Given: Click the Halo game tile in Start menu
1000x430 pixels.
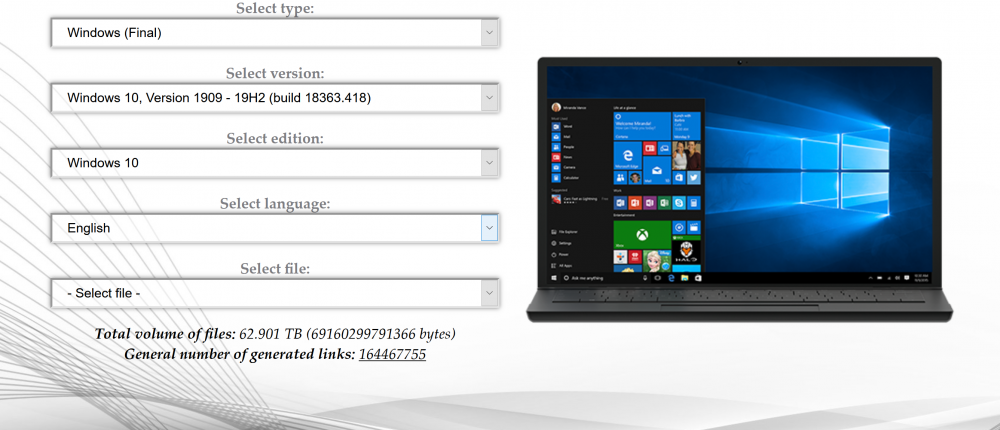Looking at the screenshot, I should coord(686,250).
